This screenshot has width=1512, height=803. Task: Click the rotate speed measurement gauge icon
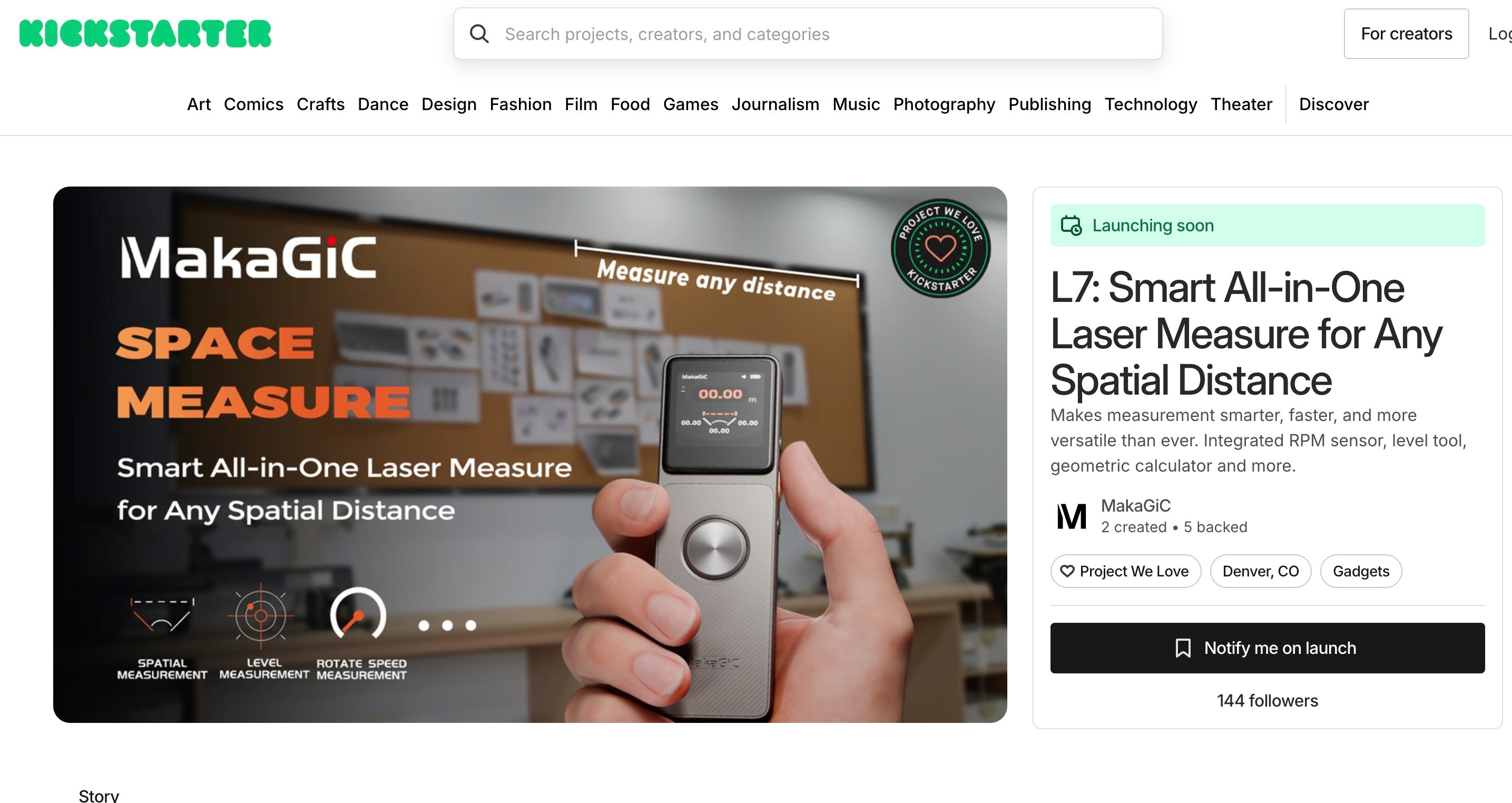[x=358, y=614]
